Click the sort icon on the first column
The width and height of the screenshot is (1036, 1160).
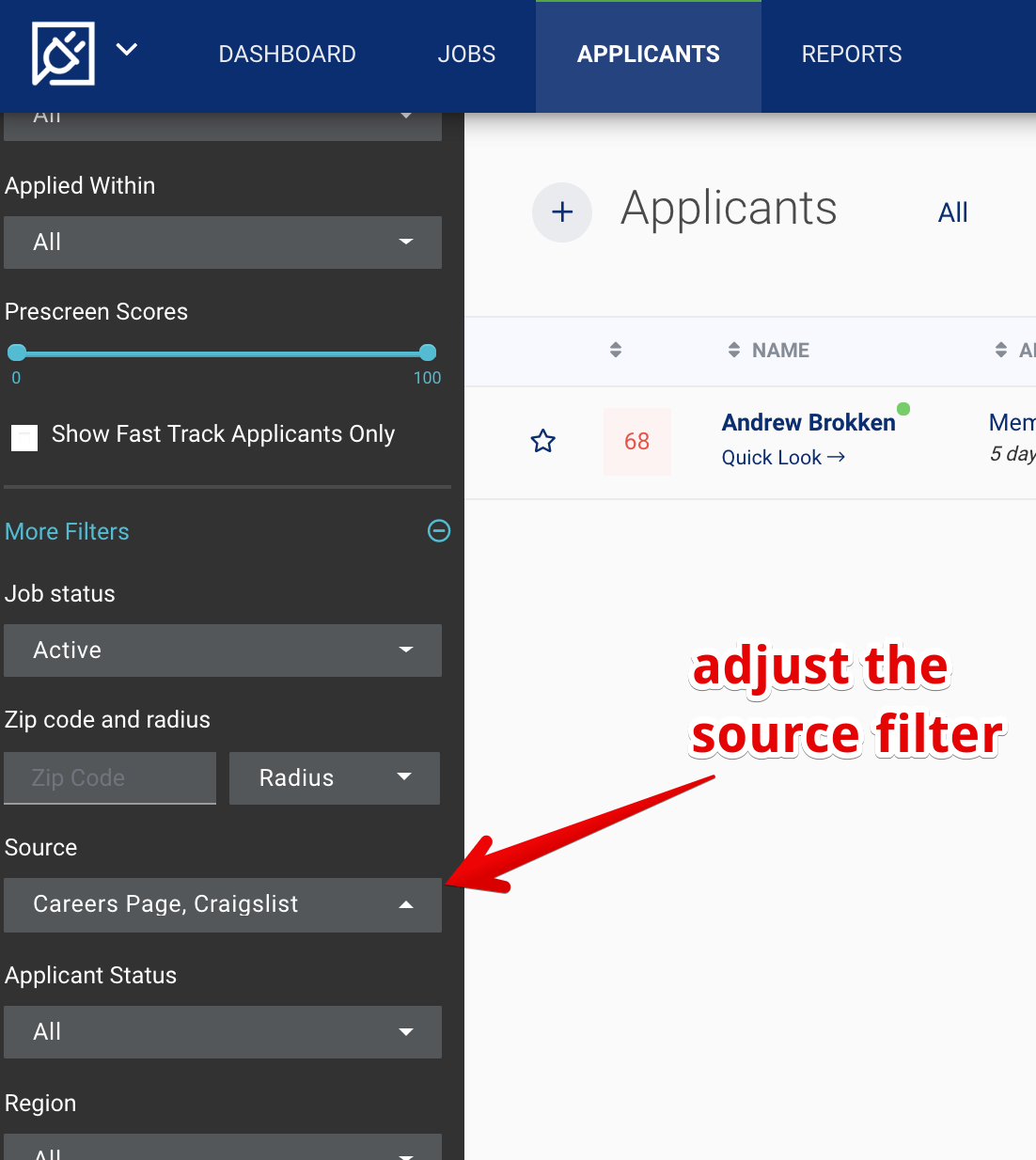coord(616,349)
